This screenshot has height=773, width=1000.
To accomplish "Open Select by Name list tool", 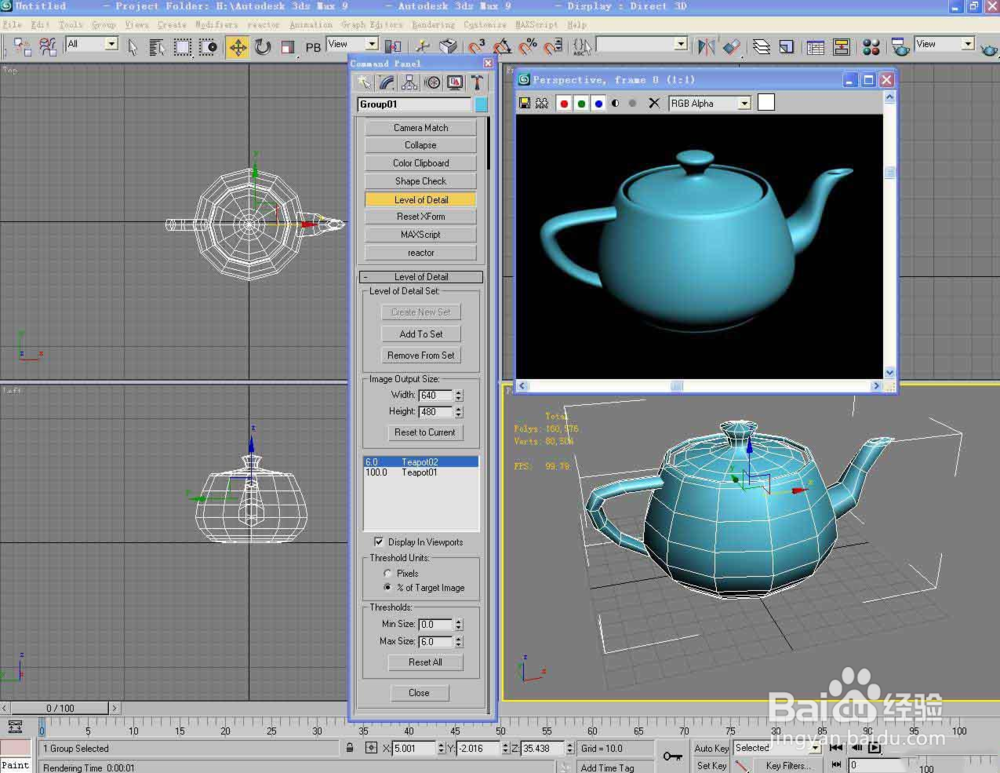I will pyautogui.click(x=157, y=47).
